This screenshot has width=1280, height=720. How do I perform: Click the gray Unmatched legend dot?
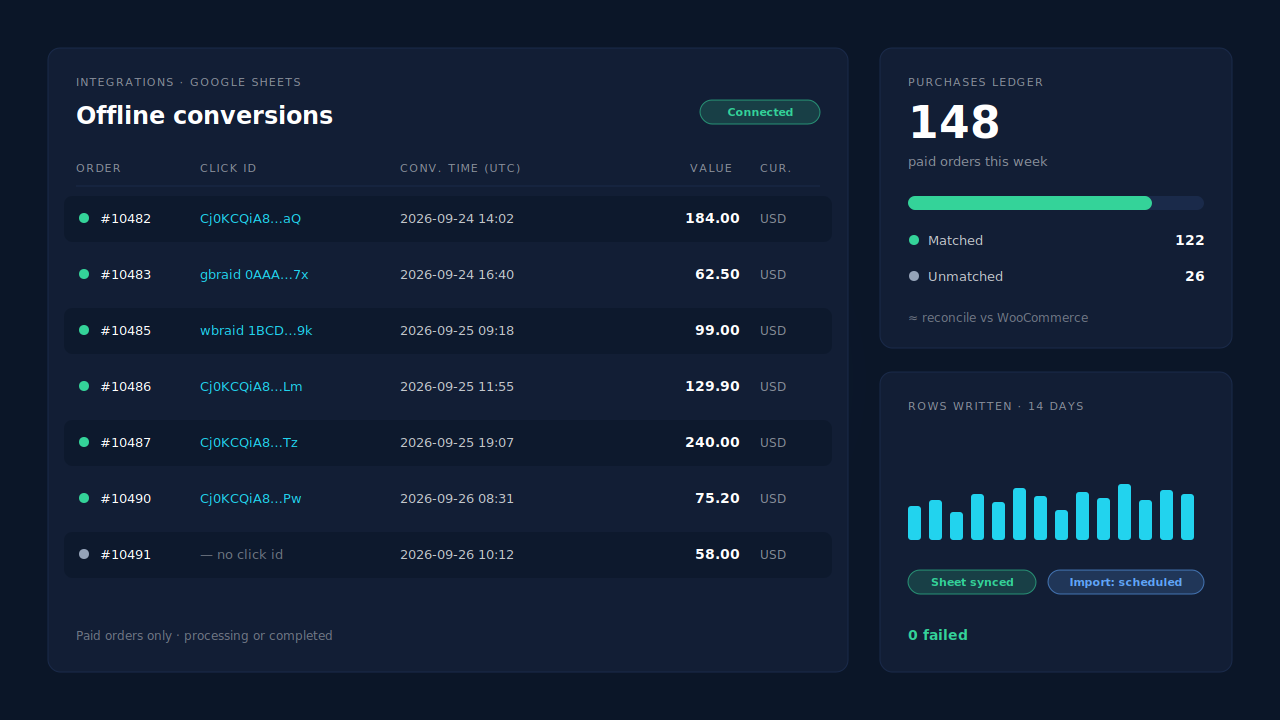[913, 276]
